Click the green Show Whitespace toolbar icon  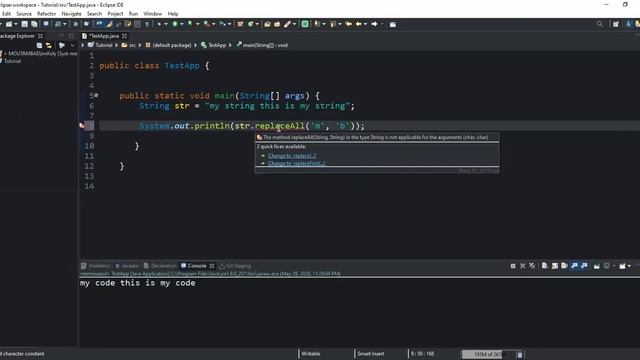(305, 24)
